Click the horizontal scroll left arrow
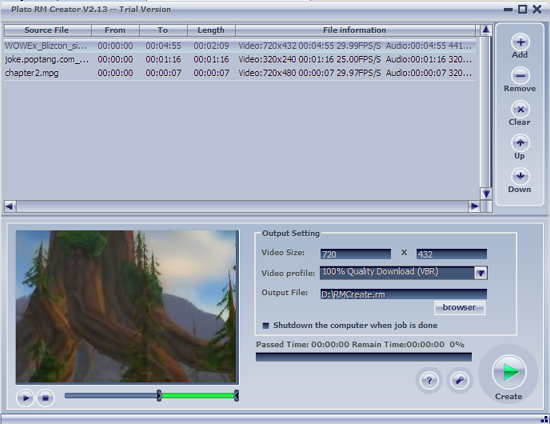The height and width of the screenshot is (424, 550). click(10, 206)
